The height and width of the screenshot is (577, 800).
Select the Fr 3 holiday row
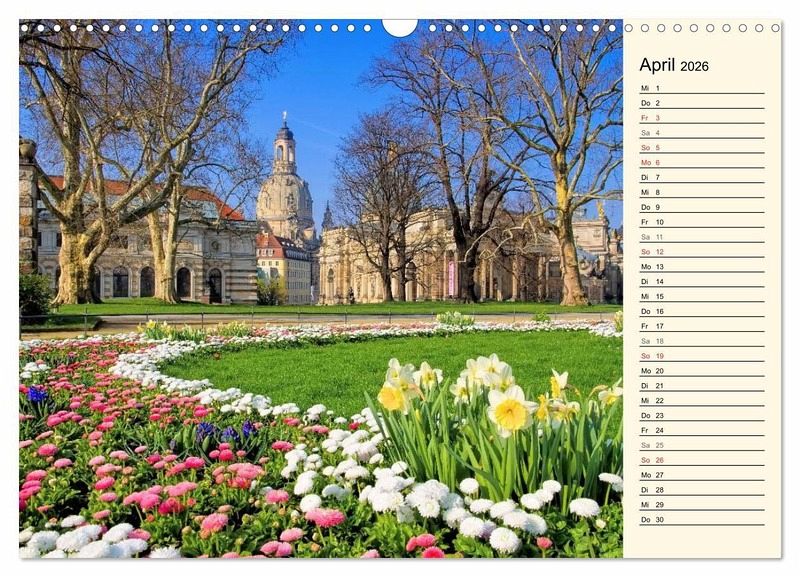(x=702, y=117)
